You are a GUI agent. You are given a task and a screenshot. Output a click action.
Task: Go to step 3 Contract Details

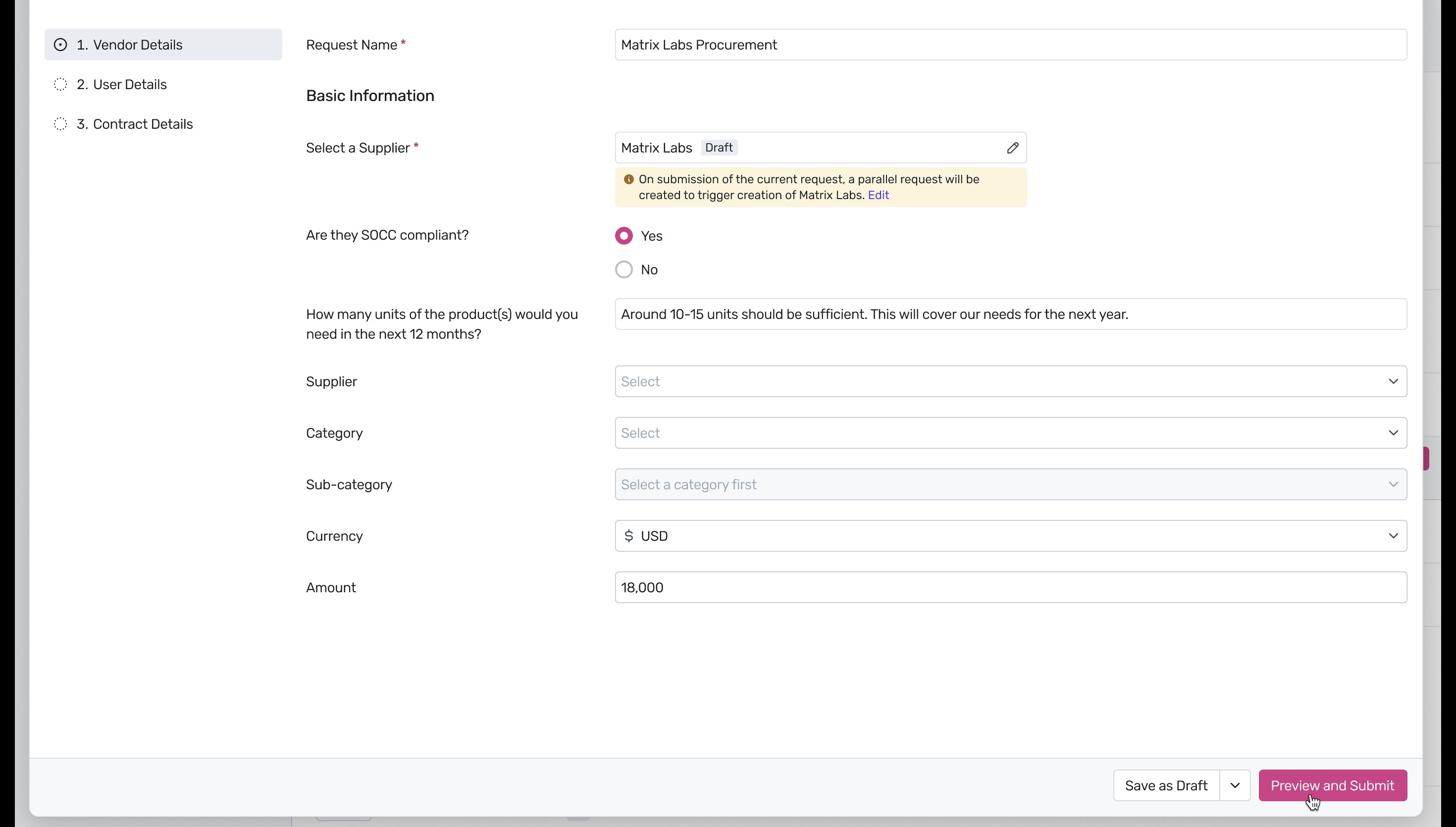pyautogui.click(x=163, y=124)
